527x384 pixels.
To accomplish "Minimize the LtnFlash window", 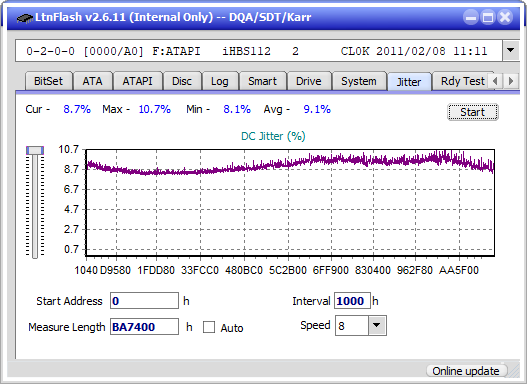I will pyautogui.click(x=471, y=17).
